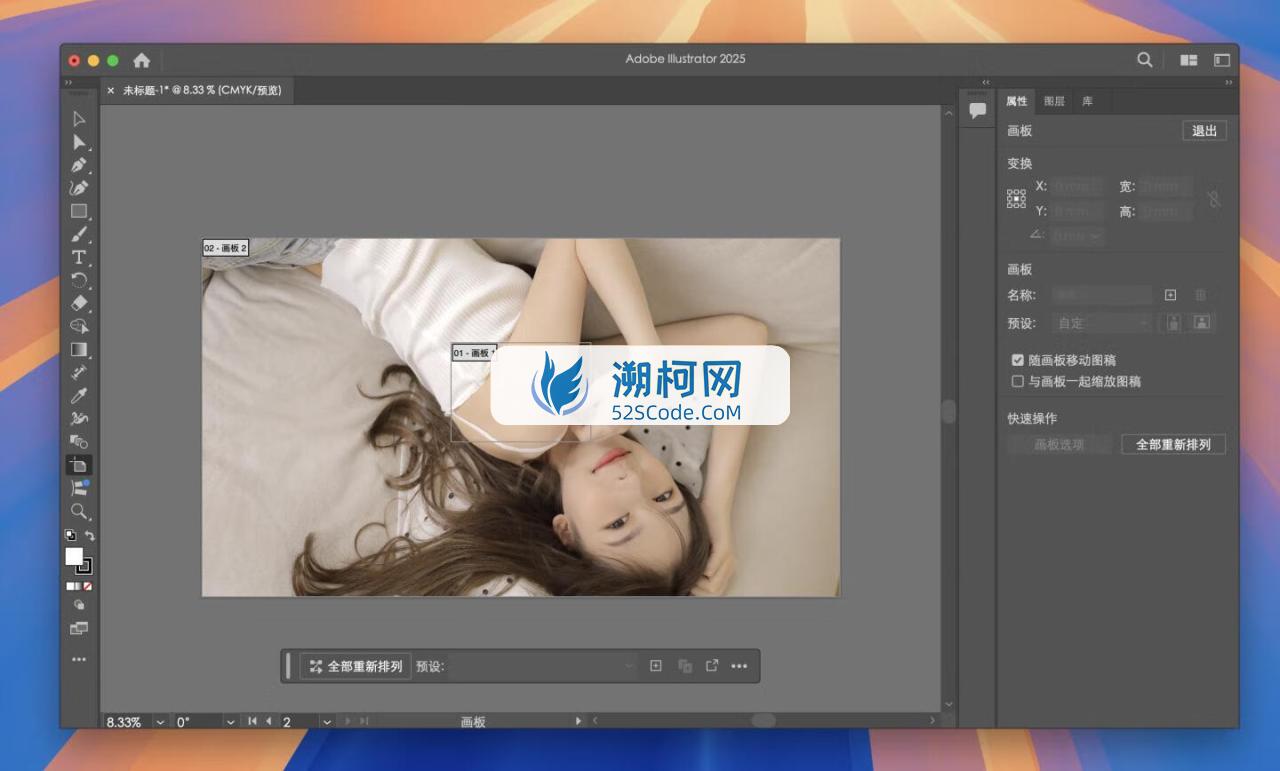Select the align/distribute tool with blue dot
The height and width of the screenshot is (771, 1280).
pyautogui.click(x=79, y=488)
